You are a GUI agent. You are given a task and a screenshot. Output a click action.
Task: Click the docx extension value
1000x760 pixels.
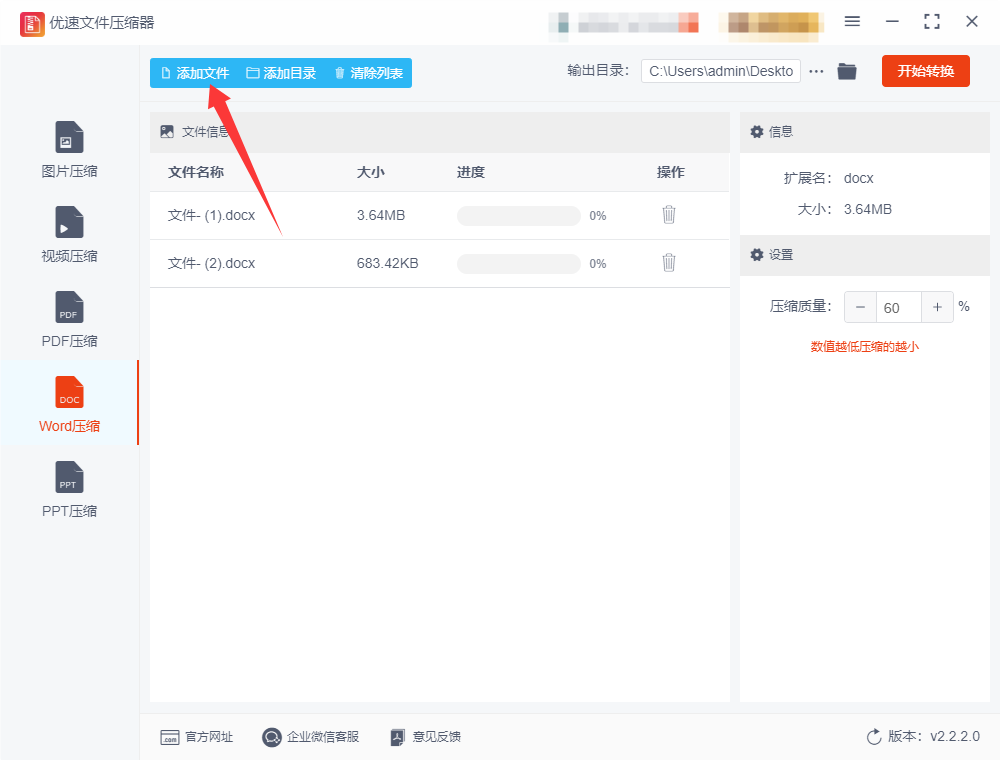pos(858,179)
